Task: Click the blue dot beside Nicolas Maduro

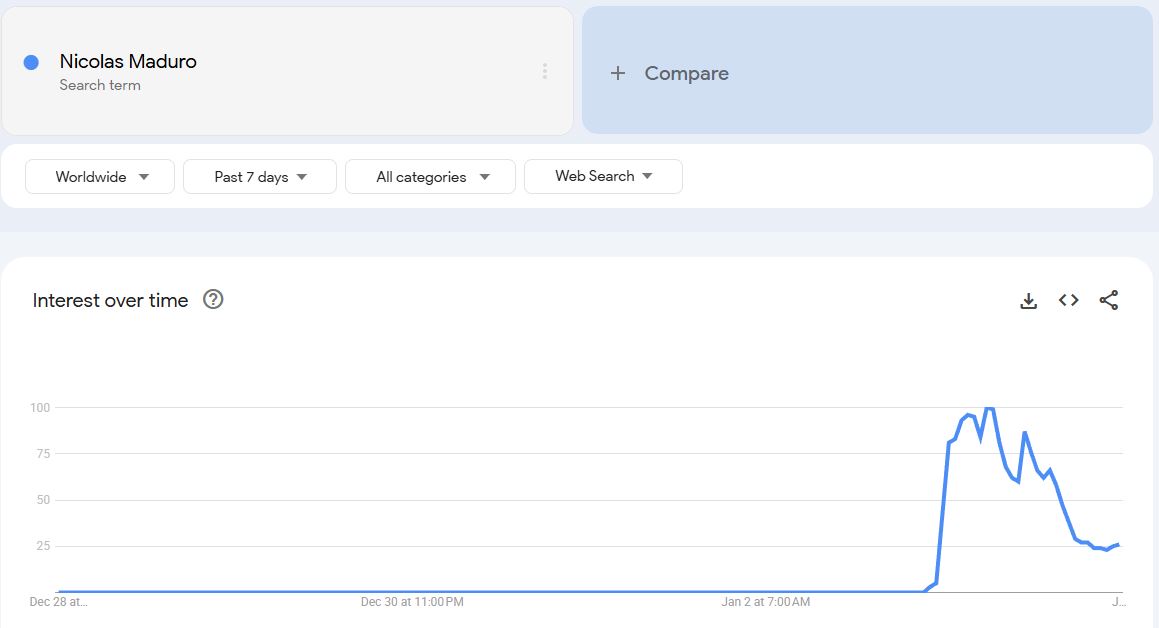Action: point(31,62)
